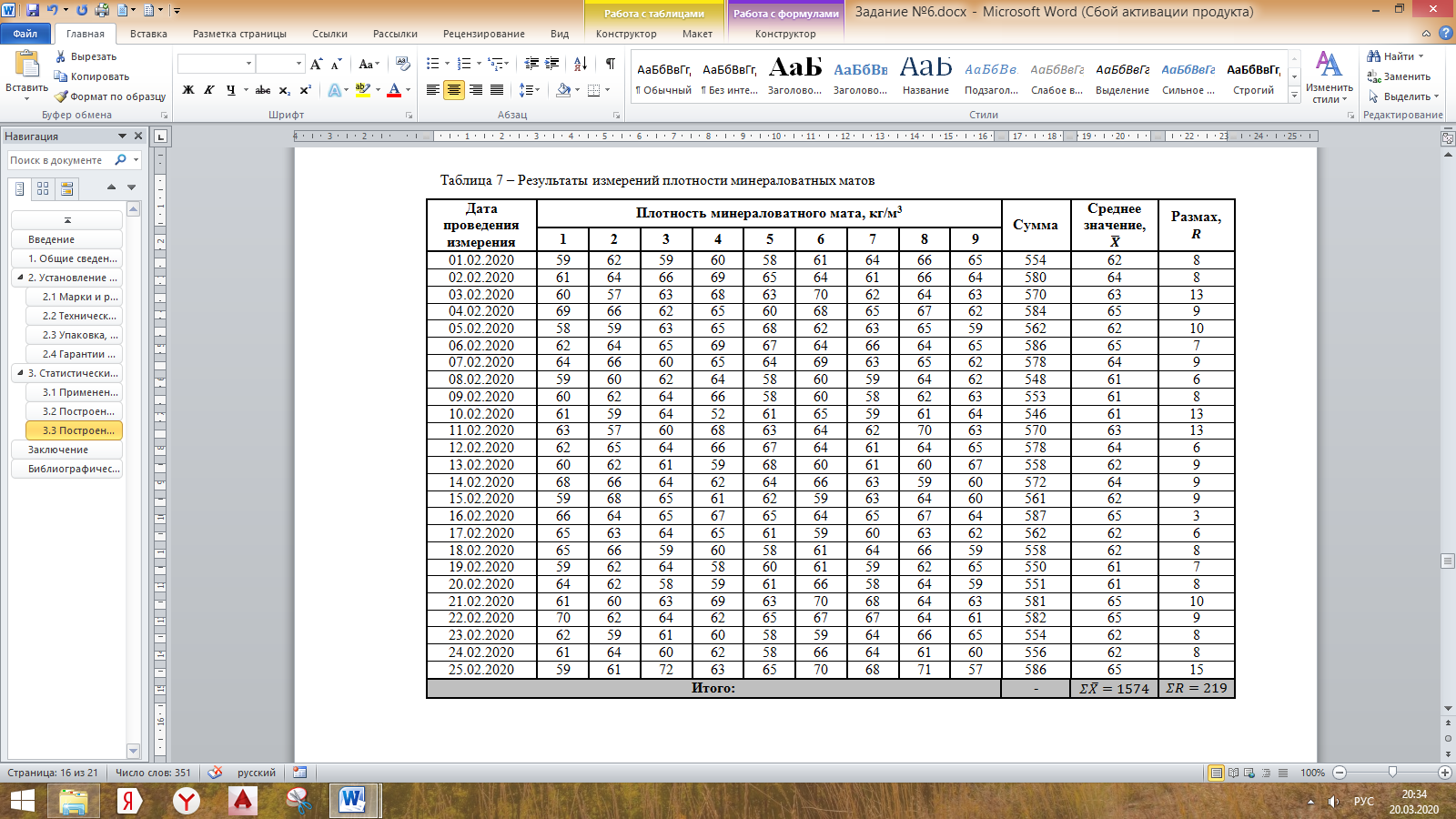Click the sort A-Z icon
This screenshot has height=819, width=1456.
click(581, 64)
